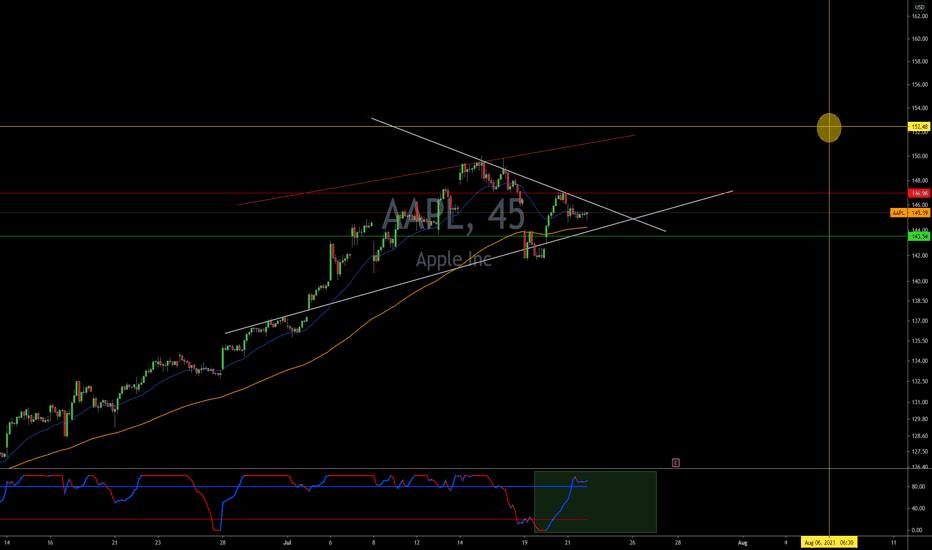
Task: Click the earnings E marker icon
Action: (676, 462)
